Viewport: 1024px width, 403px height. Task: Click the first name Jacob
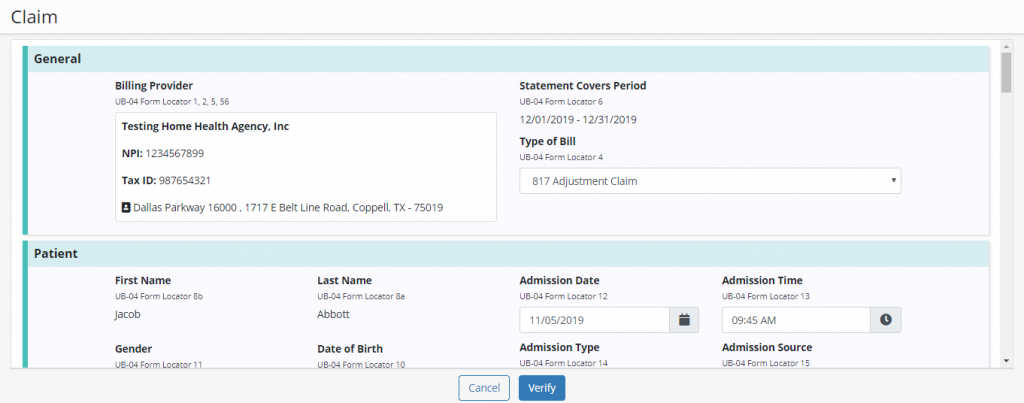pyautogui.click(x=130, y=314)
